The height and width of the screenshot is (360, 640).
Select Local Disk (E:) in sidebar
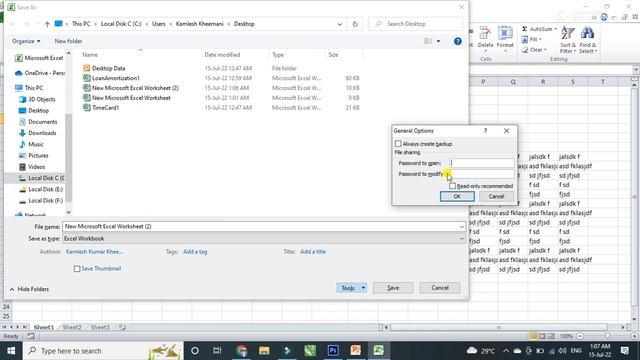click(45, 189)
